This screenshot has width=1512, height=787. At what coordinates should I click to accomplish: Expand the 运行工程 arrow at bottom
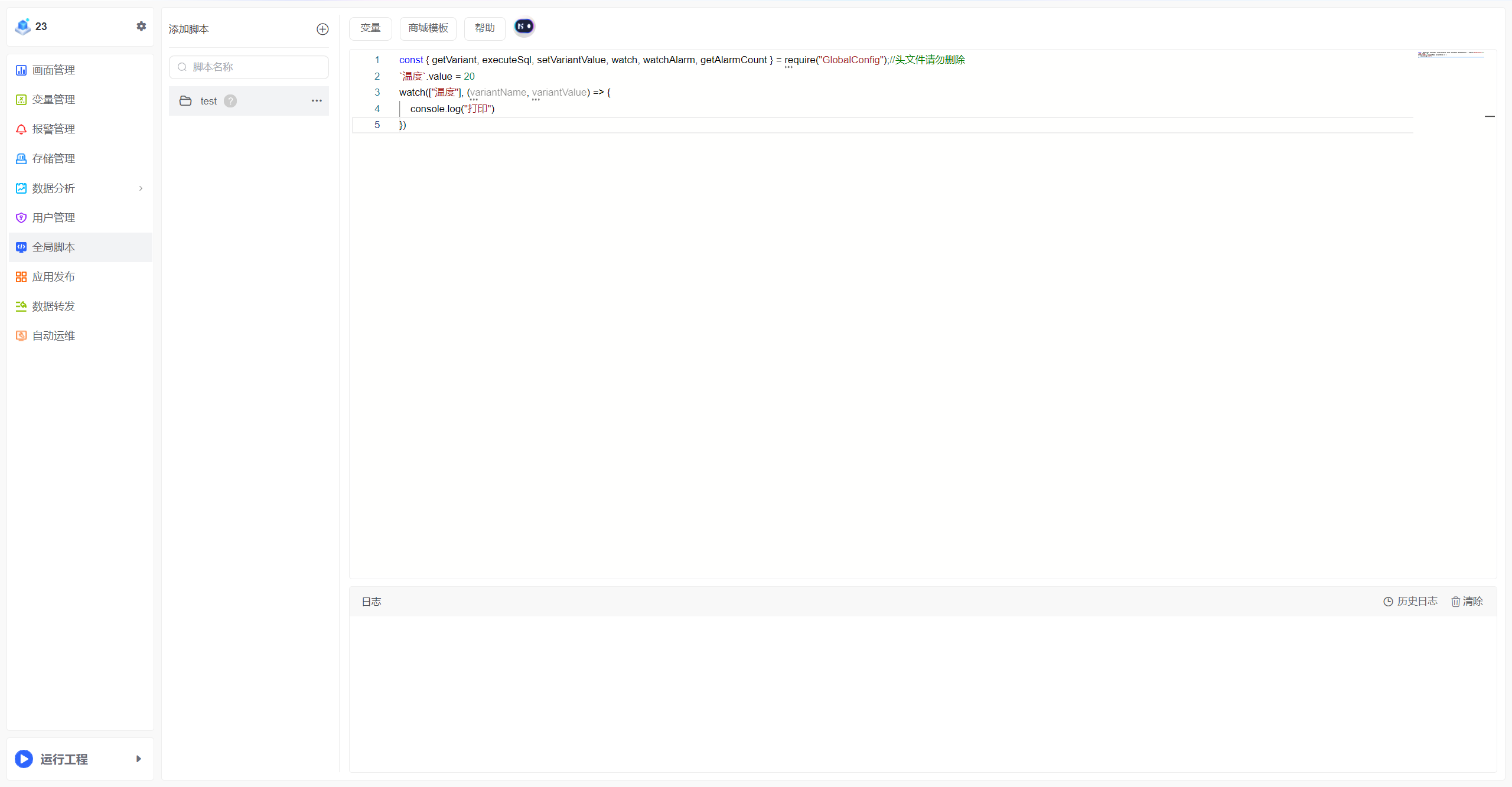(x=139, y=759)
